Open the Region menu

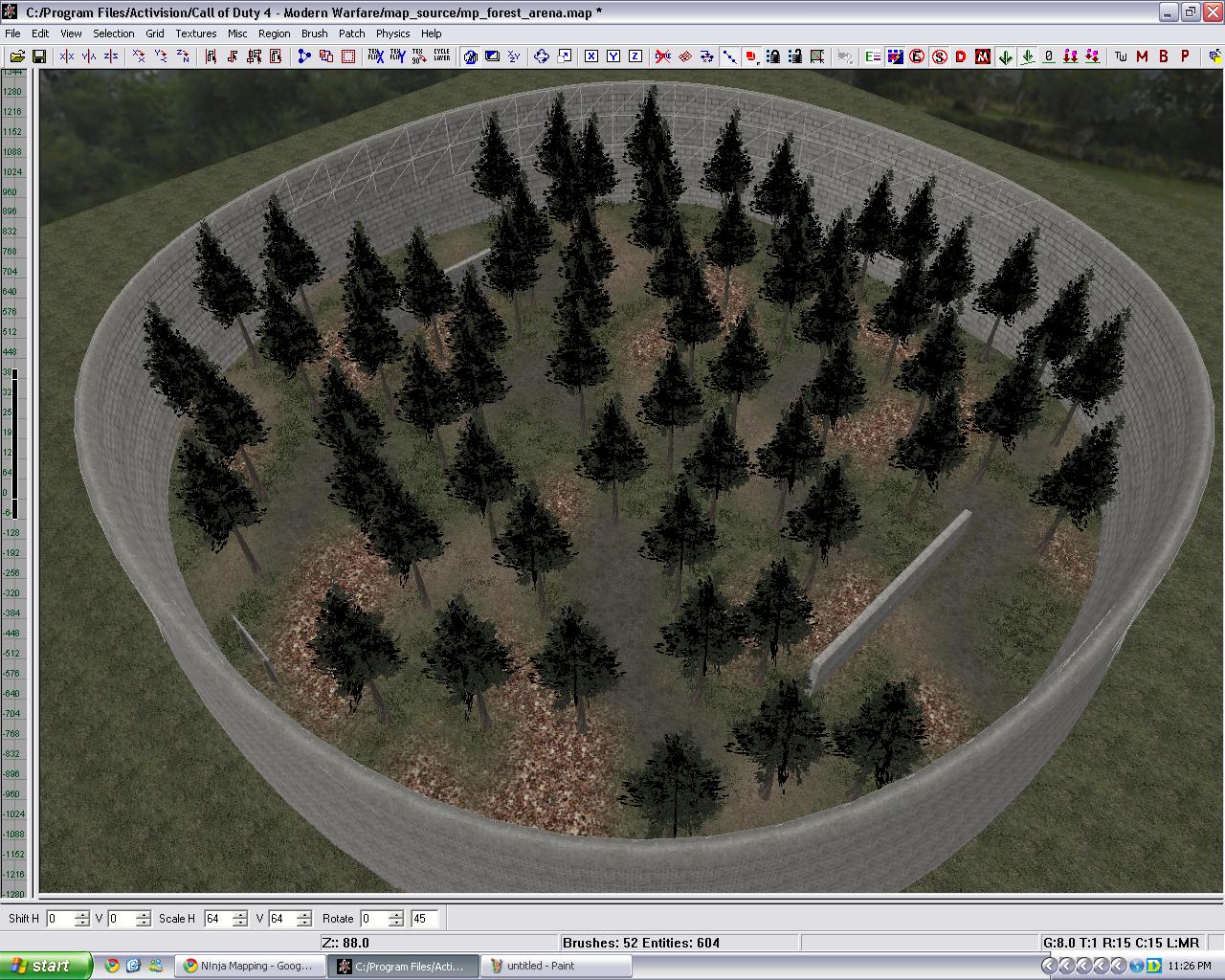[275, 33]
